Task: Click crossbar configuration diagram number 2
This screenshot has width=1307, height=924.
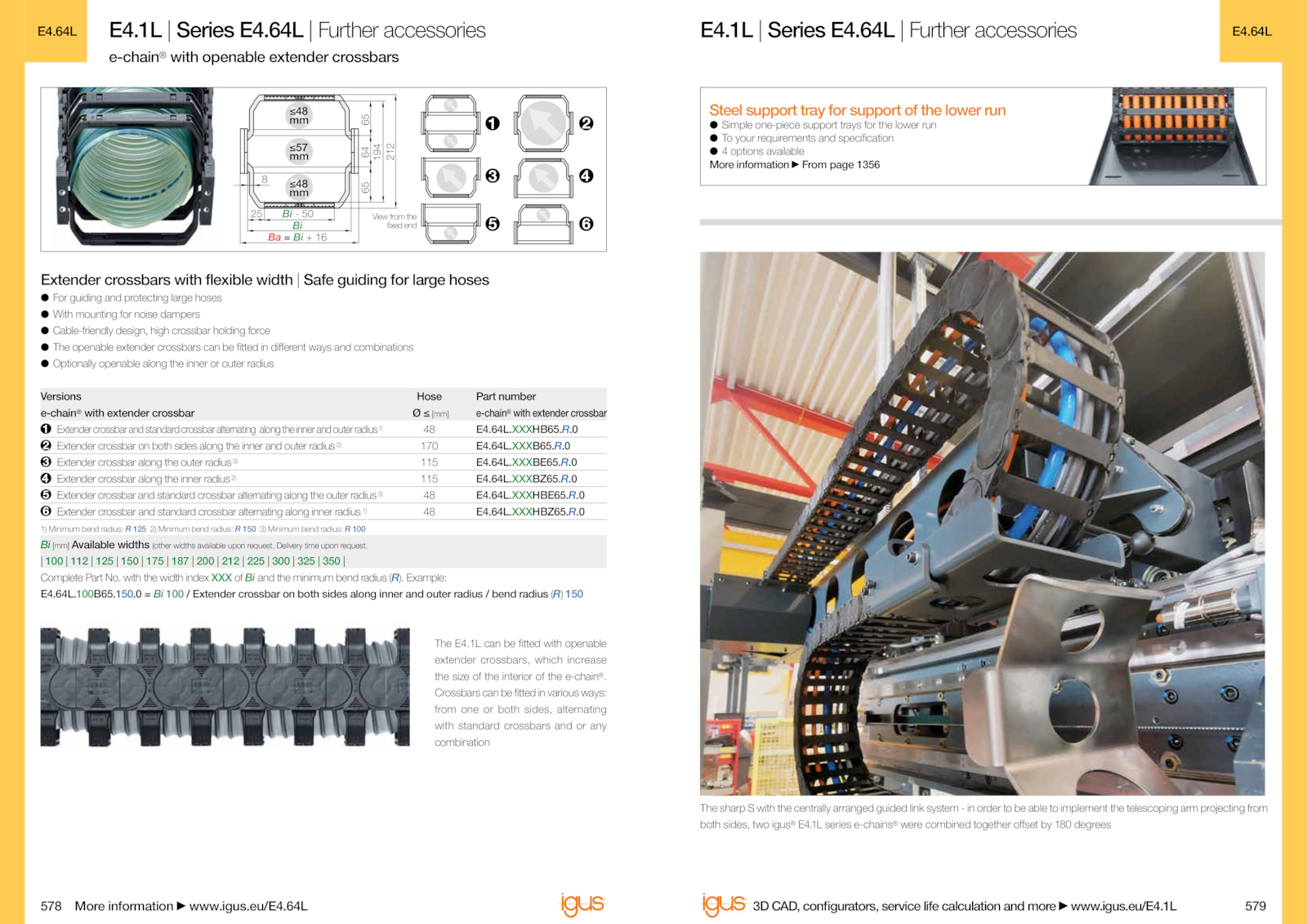Action: coord(543,123)
